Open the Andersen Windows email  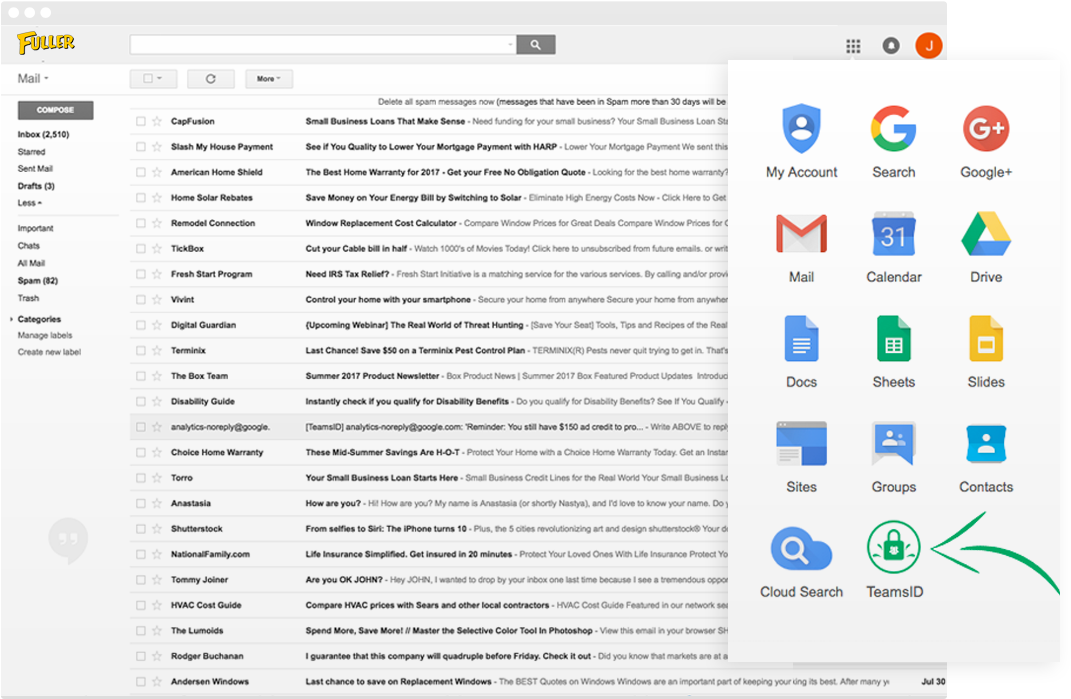click(x=538, y=682)
